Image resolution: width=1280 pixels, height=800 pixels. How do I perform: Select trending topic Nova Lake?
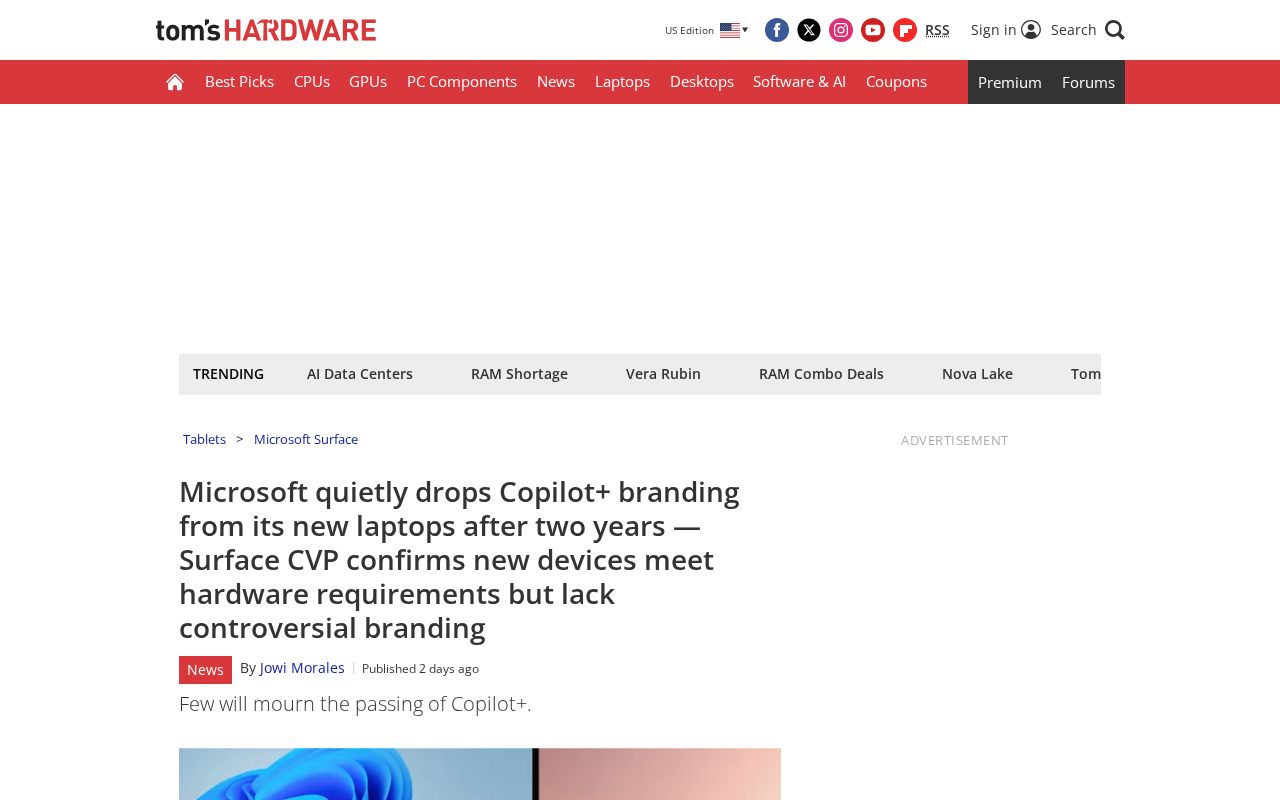tap(977, 374)
